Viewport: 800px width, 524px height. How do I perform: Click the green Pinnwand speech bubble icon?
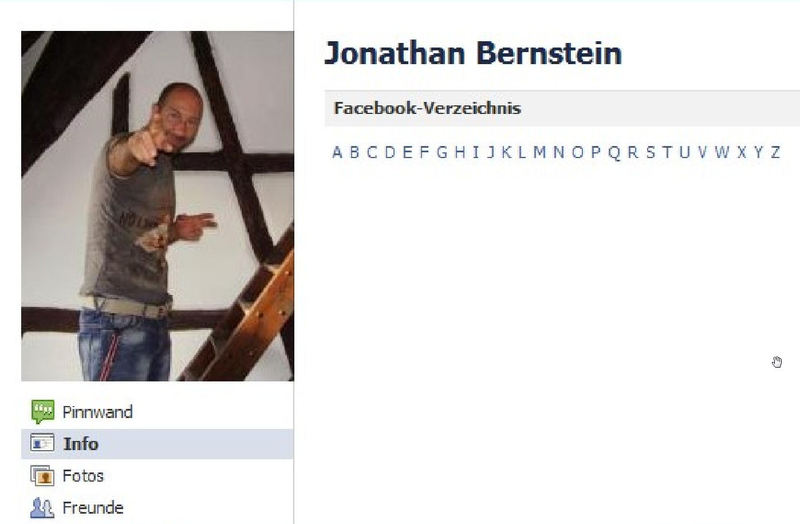[43, 411]
